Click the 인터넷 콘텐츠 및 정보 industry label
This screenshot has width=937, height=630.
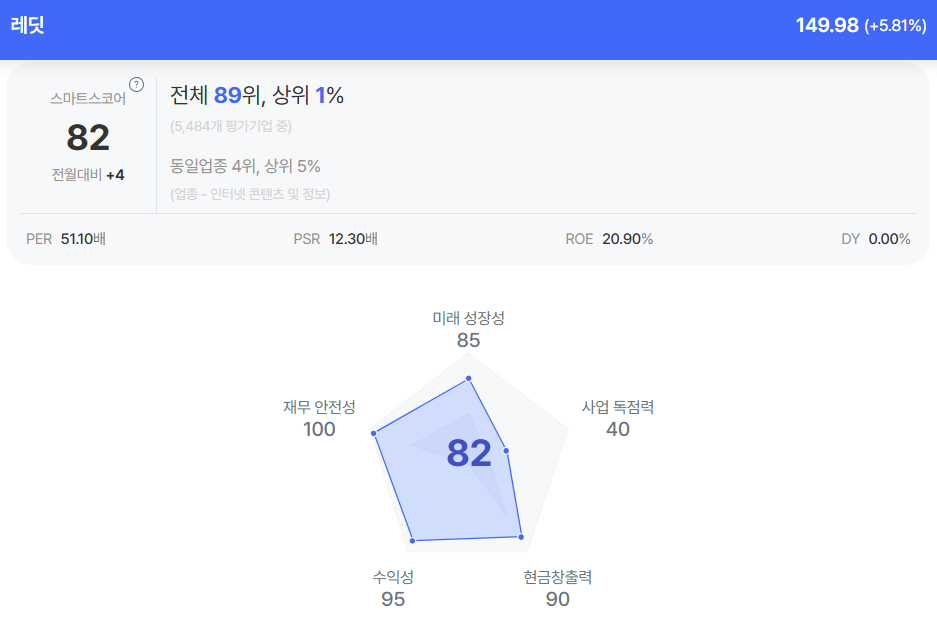tap(250, 193)
